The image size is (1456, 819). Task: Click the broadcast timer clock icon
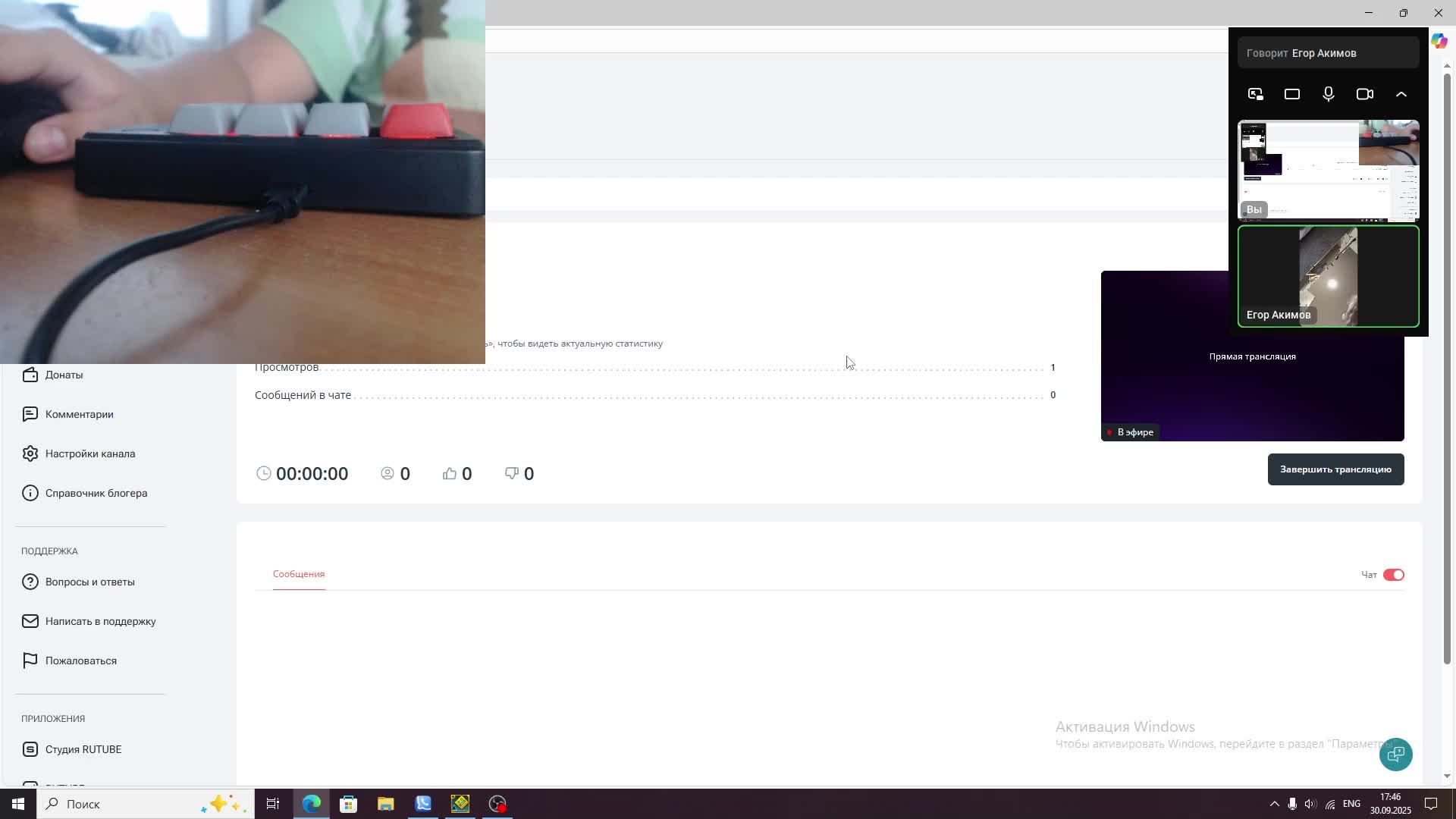(264, 473)
